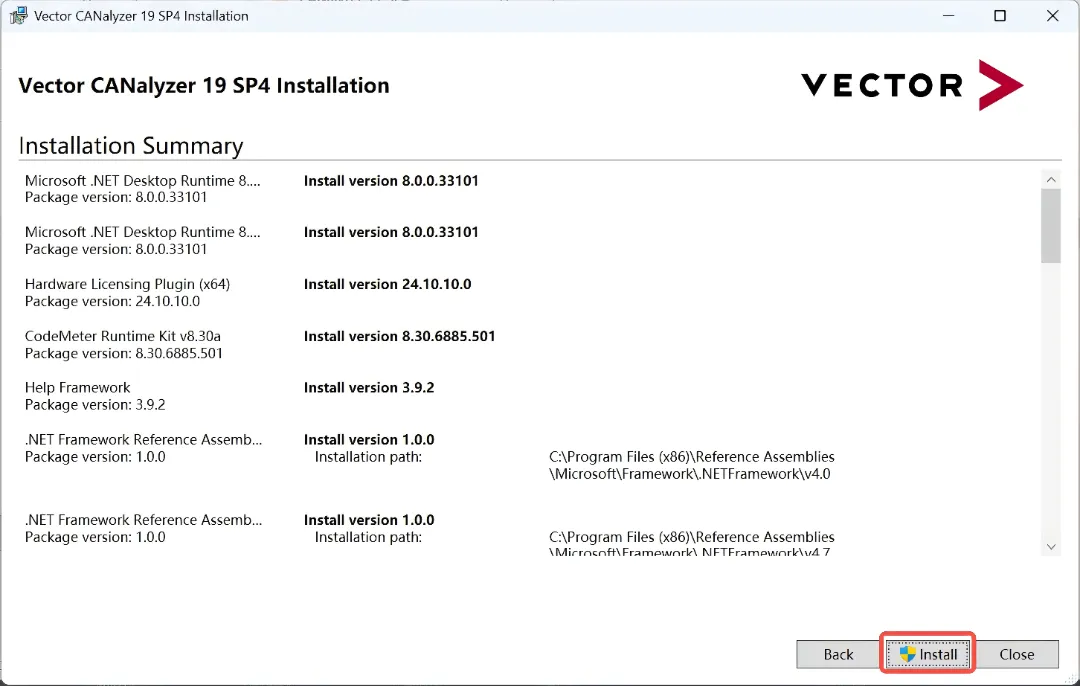This screenshot has height=686, width=1080.
Task: Maximize the installation window
Action: tap(1000, 15)
